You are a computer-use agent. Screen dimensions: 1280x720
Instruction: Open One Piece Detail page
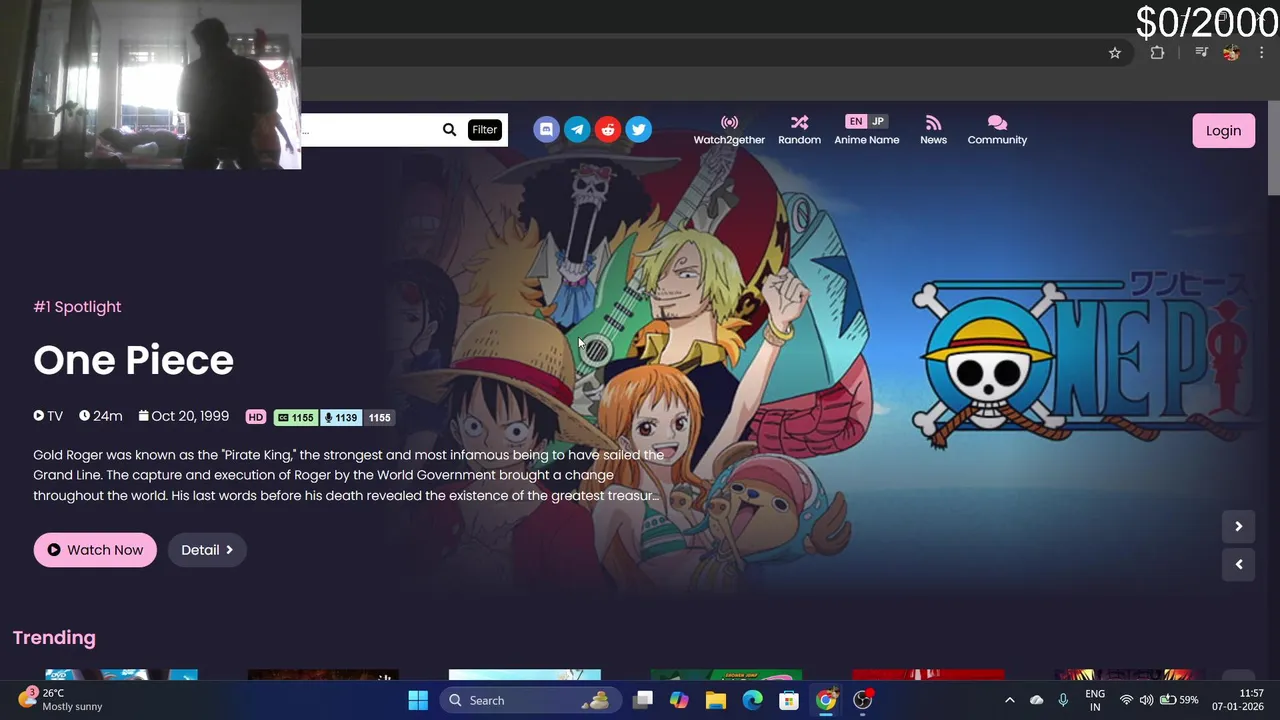coord(207,550)
